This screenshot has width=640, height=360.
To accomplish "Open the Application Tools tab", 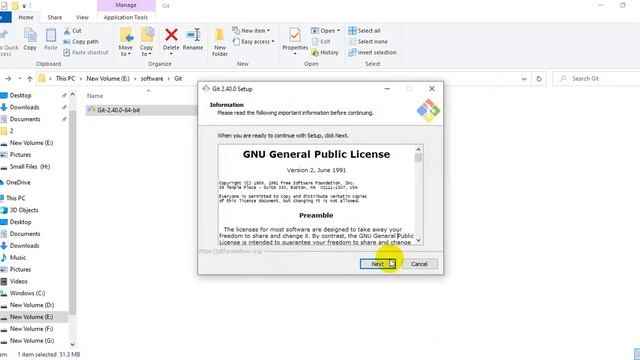I will point(126,17).
